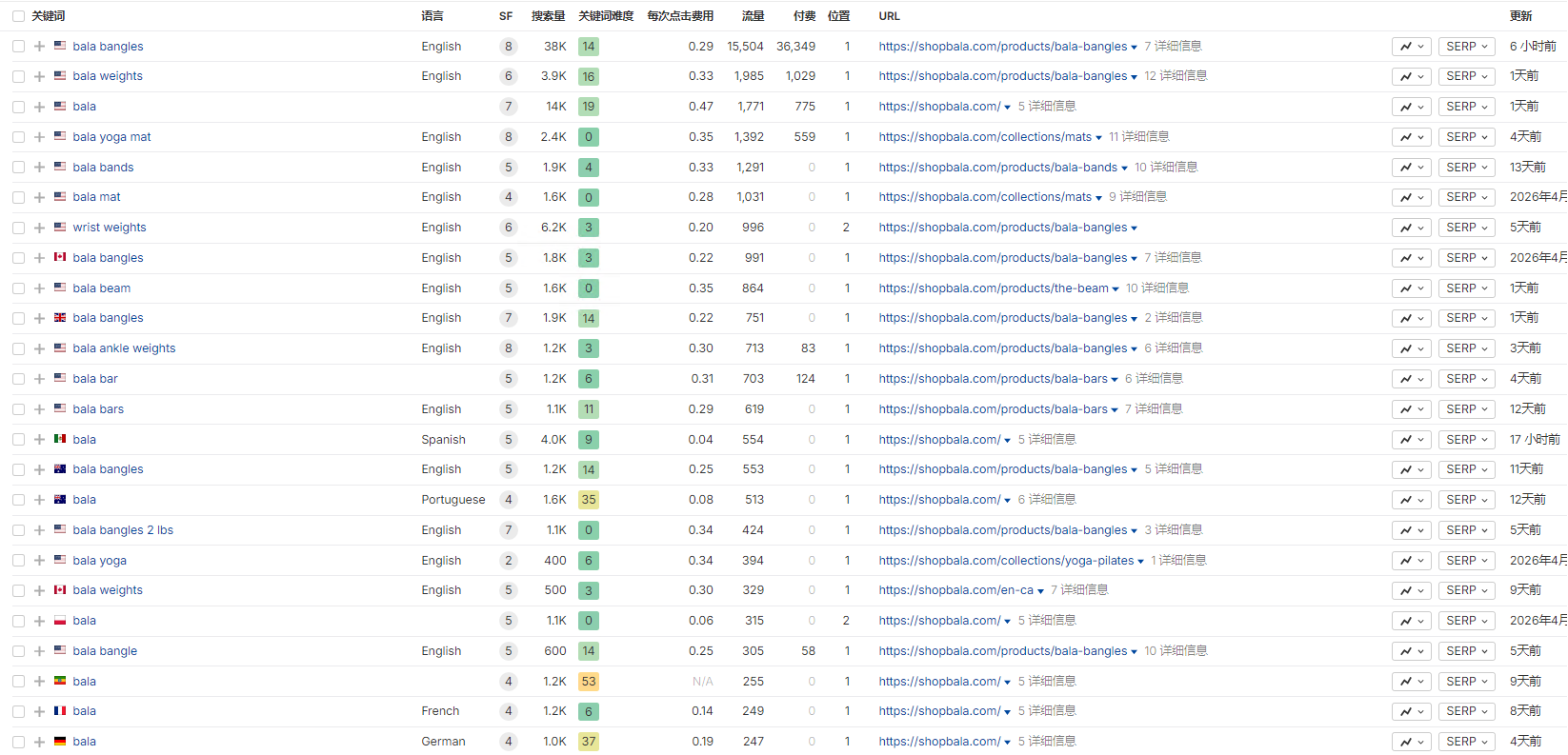The width and height of the screenshot is (1568, 755).
Task: Open trend chart button for German bala row
Action: tap(1412, 742)
